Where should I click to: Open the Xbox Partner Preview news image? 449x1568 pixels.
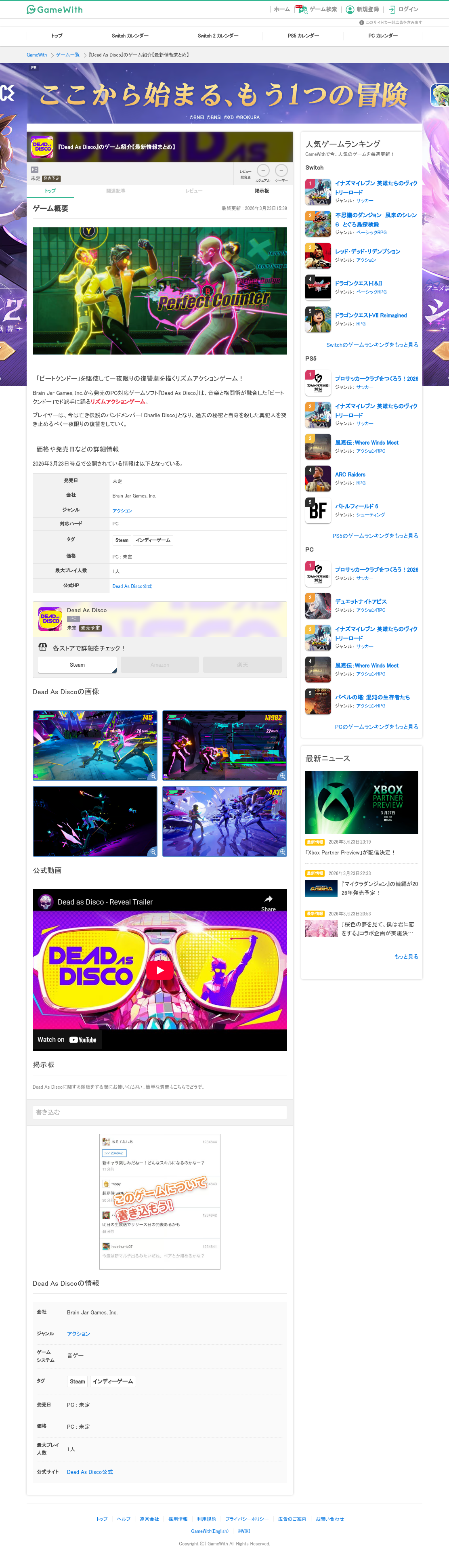click(361, 802)
